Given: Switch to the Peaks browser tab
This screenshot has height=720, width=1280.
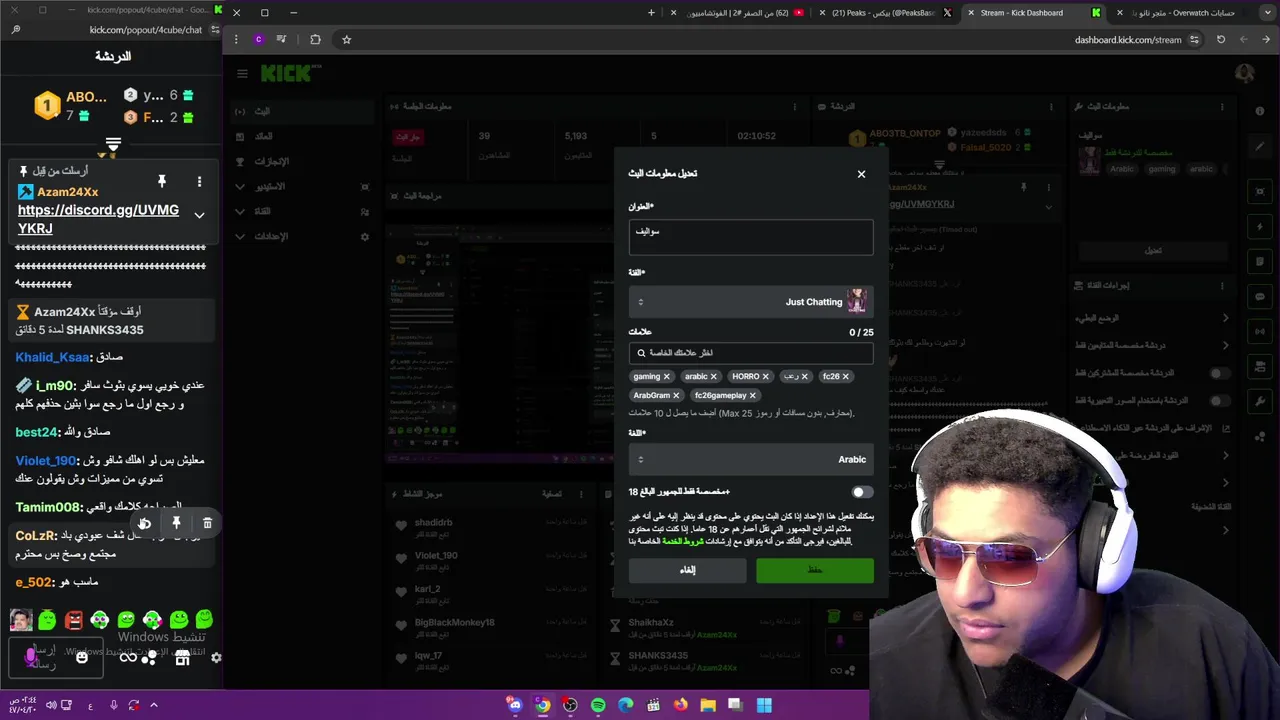Looking at the screenshot, I should pyautogui.click(x=888, y=13).
